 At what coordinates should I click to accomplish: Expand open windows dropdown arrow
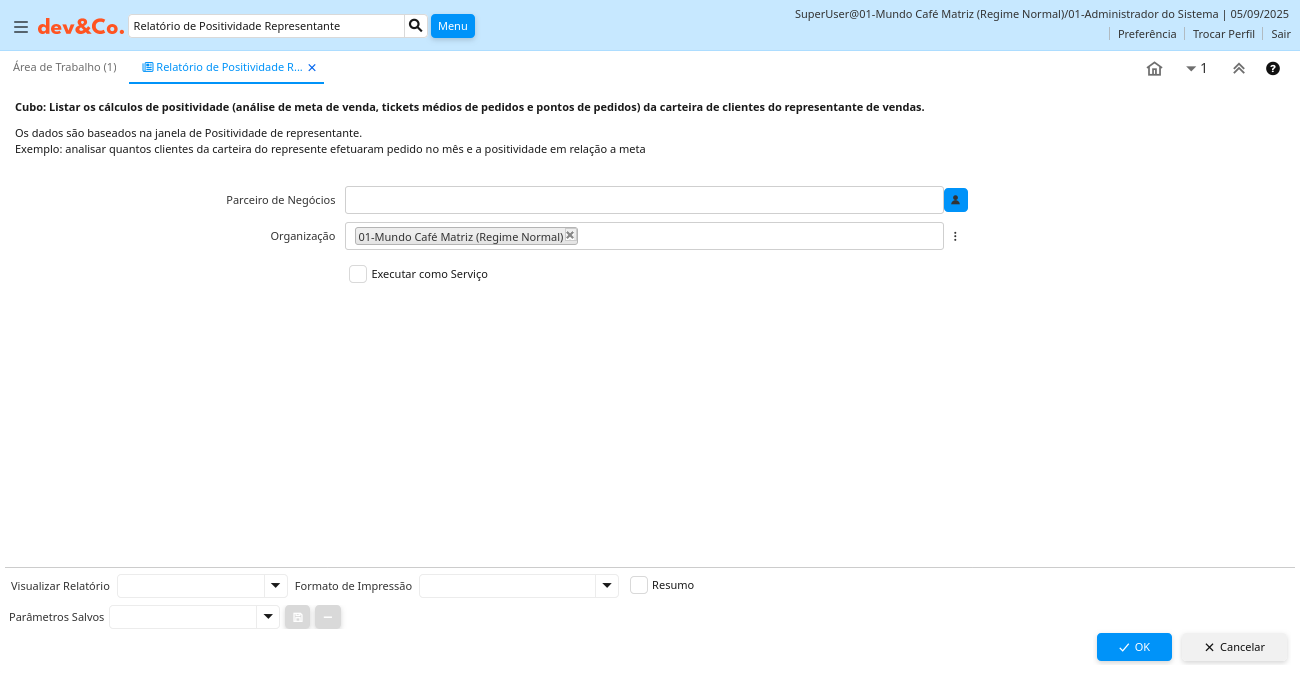1191,69
